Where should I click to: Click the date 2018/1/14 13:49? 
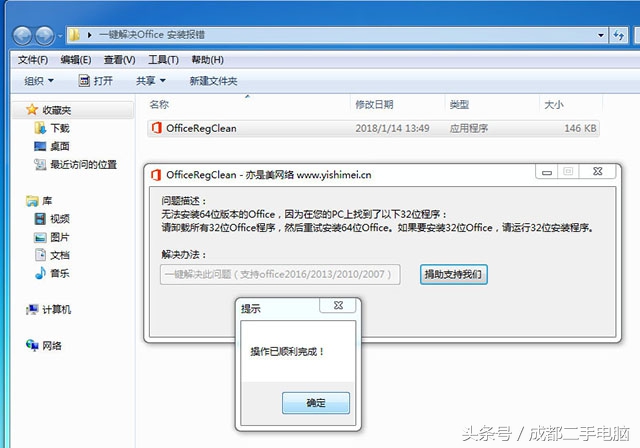392,129
